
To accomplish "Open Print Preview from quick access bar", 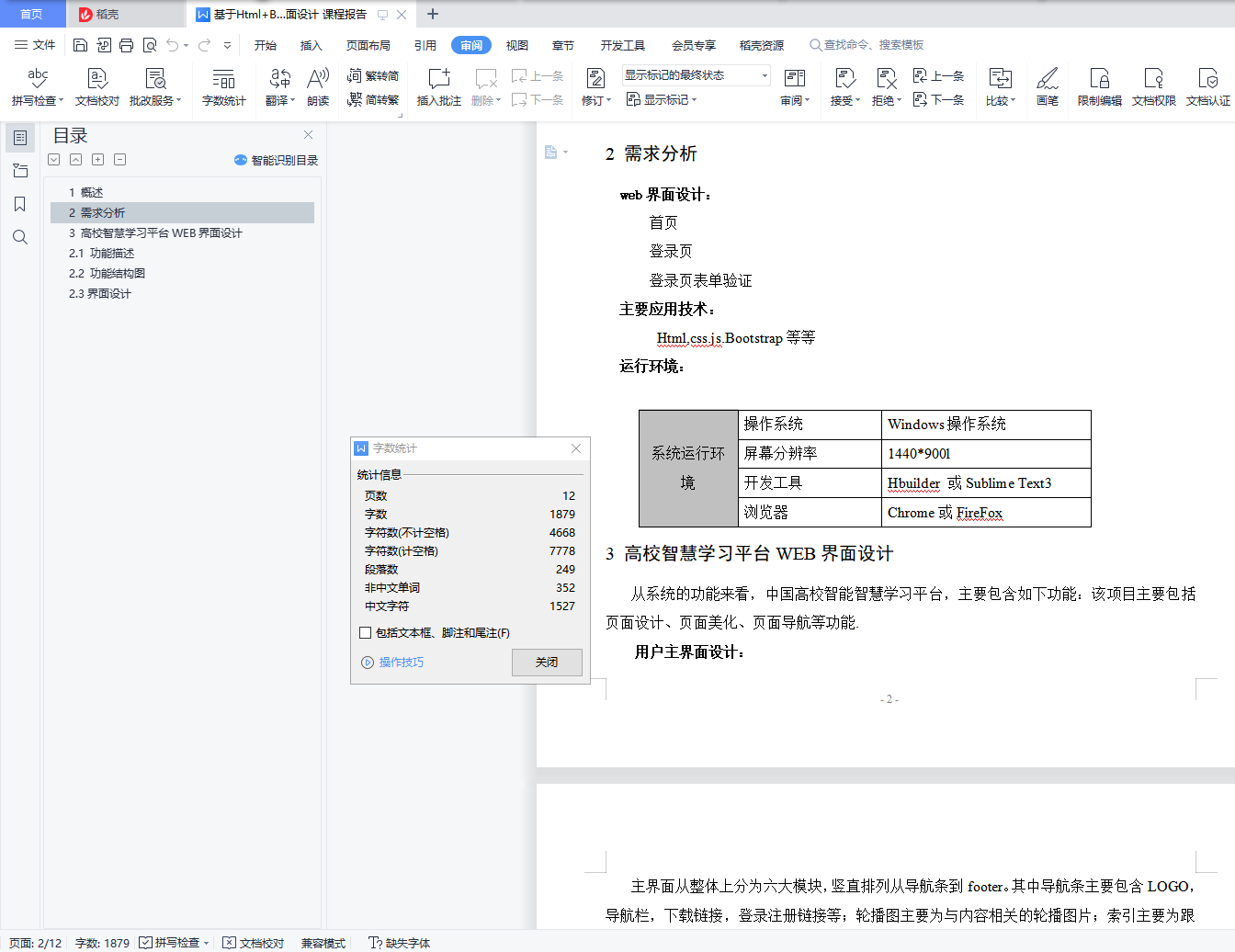I will click(x=149, y=45).
